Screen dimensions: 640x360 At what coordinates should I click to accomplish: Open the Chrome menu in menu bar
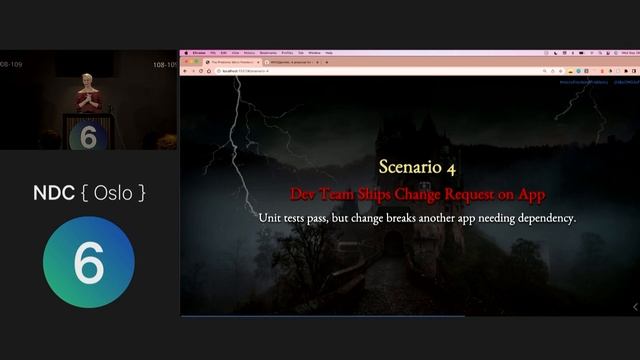click(x=199, y=53)
